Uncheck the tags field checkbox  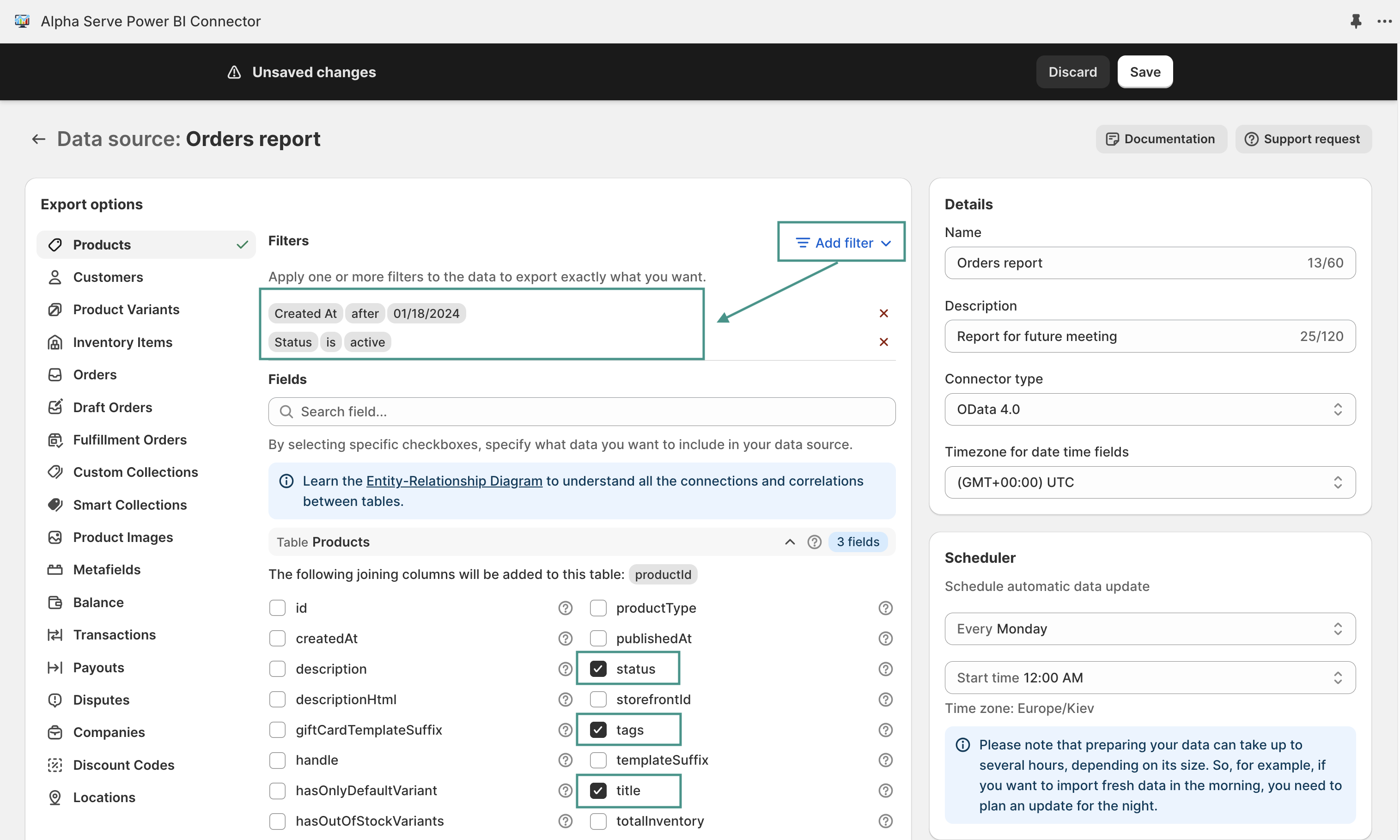coord(597,730)
